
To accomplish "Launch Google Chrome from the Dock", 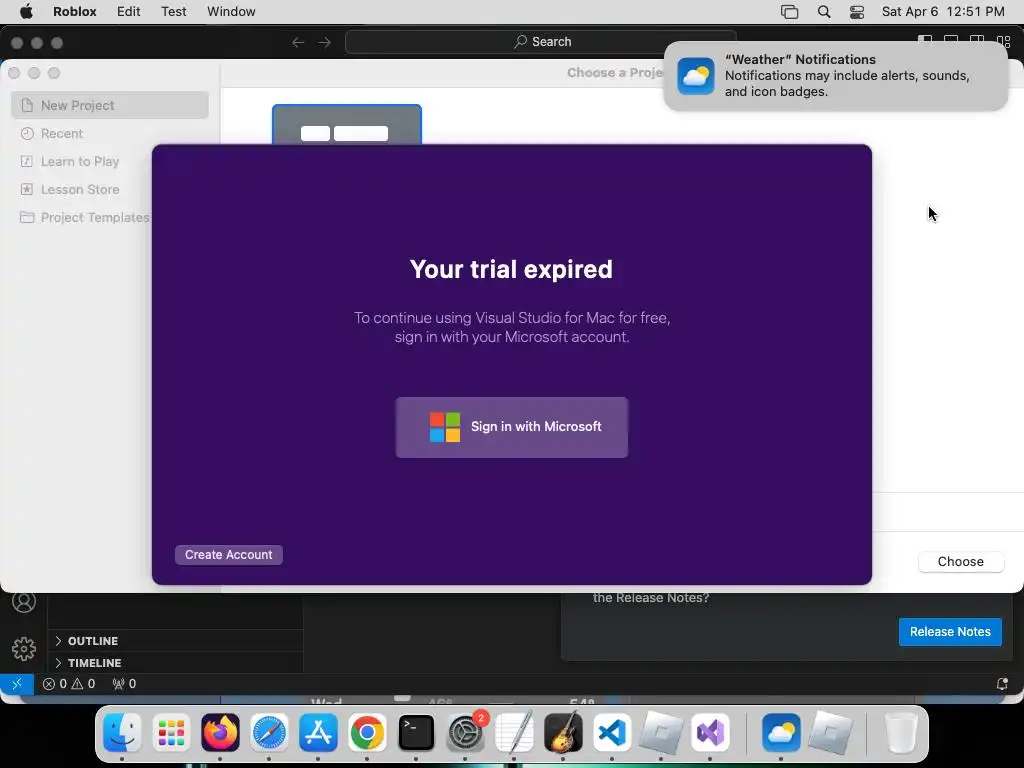I will (x=367, y=732).
